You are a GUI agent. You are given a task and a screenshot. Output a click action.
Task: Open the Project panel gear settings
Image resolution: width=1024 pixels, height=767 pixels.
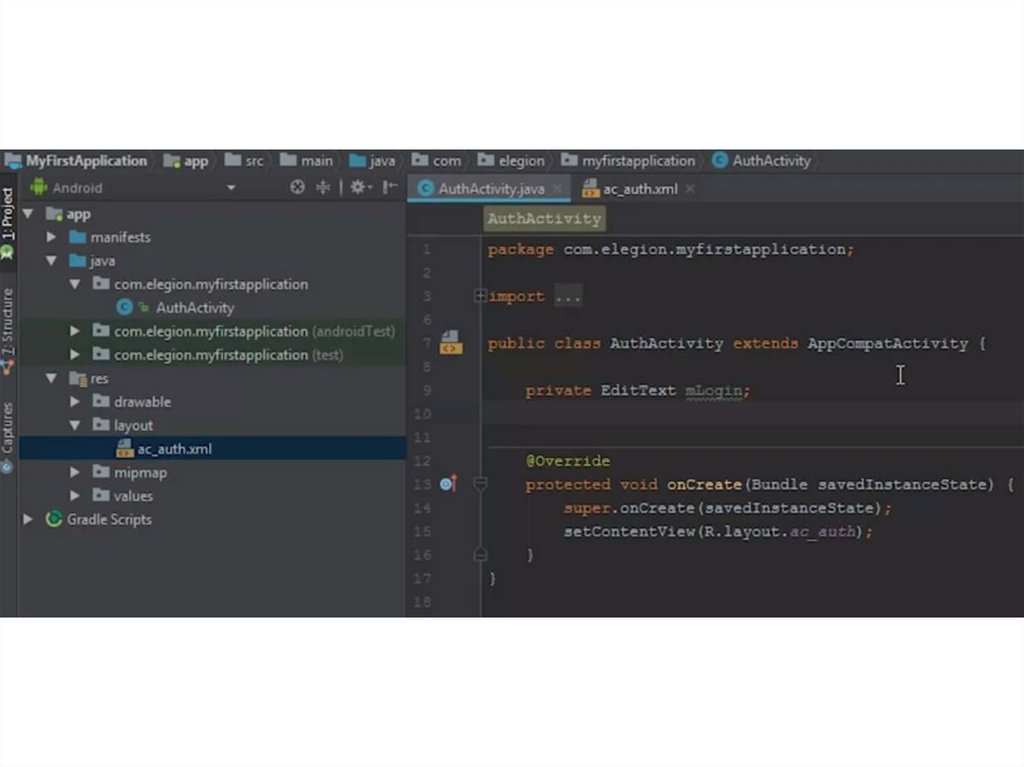coord(358,187)
